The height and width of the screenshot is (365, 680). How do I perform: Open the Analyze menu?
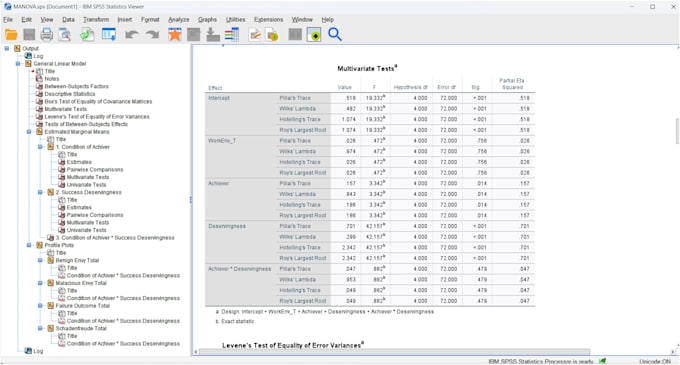tap(179, 20)
